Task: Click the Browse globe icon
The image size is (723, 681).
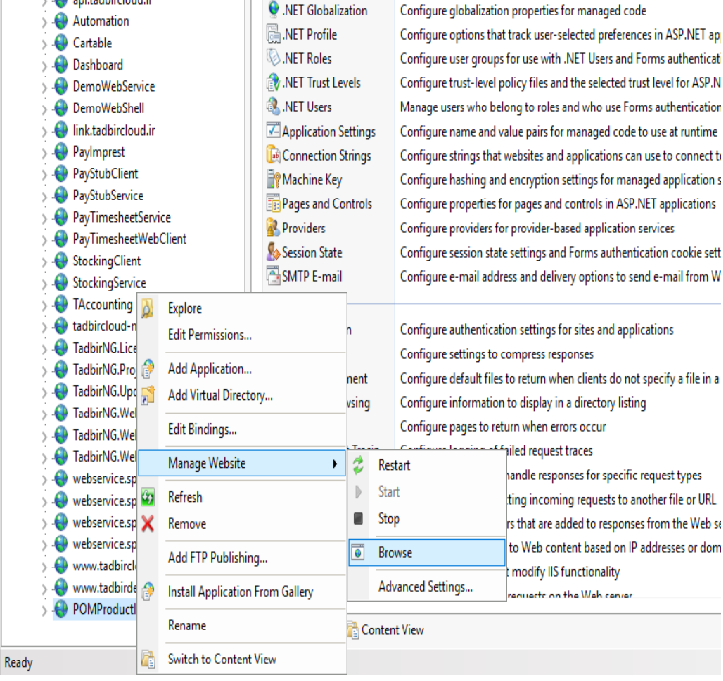Action: 358,552
